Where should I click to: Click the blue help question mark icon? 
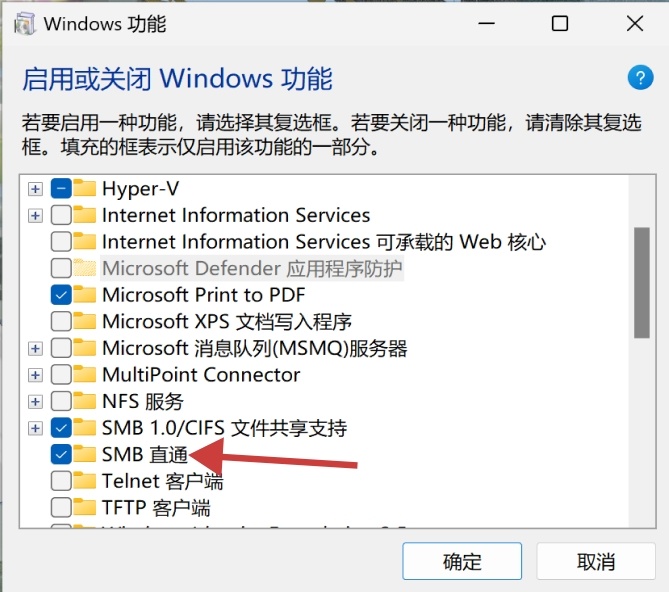point(639,79)
